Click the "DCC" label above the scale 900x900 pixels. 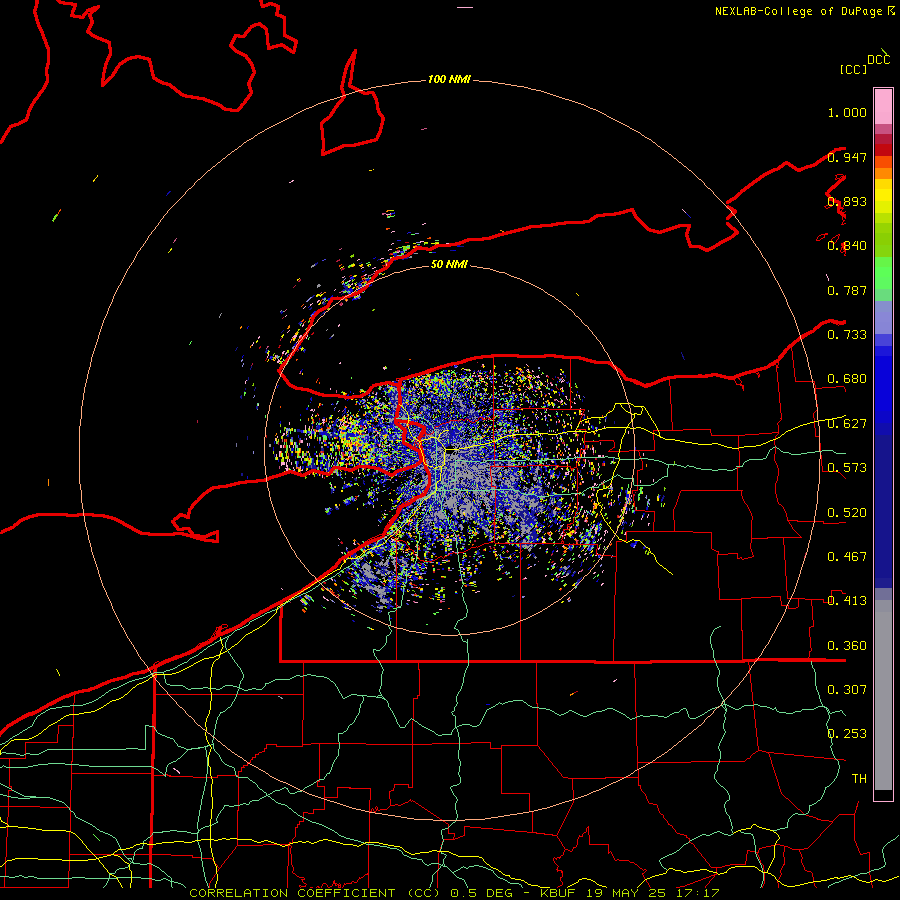[x=878, y=60]
